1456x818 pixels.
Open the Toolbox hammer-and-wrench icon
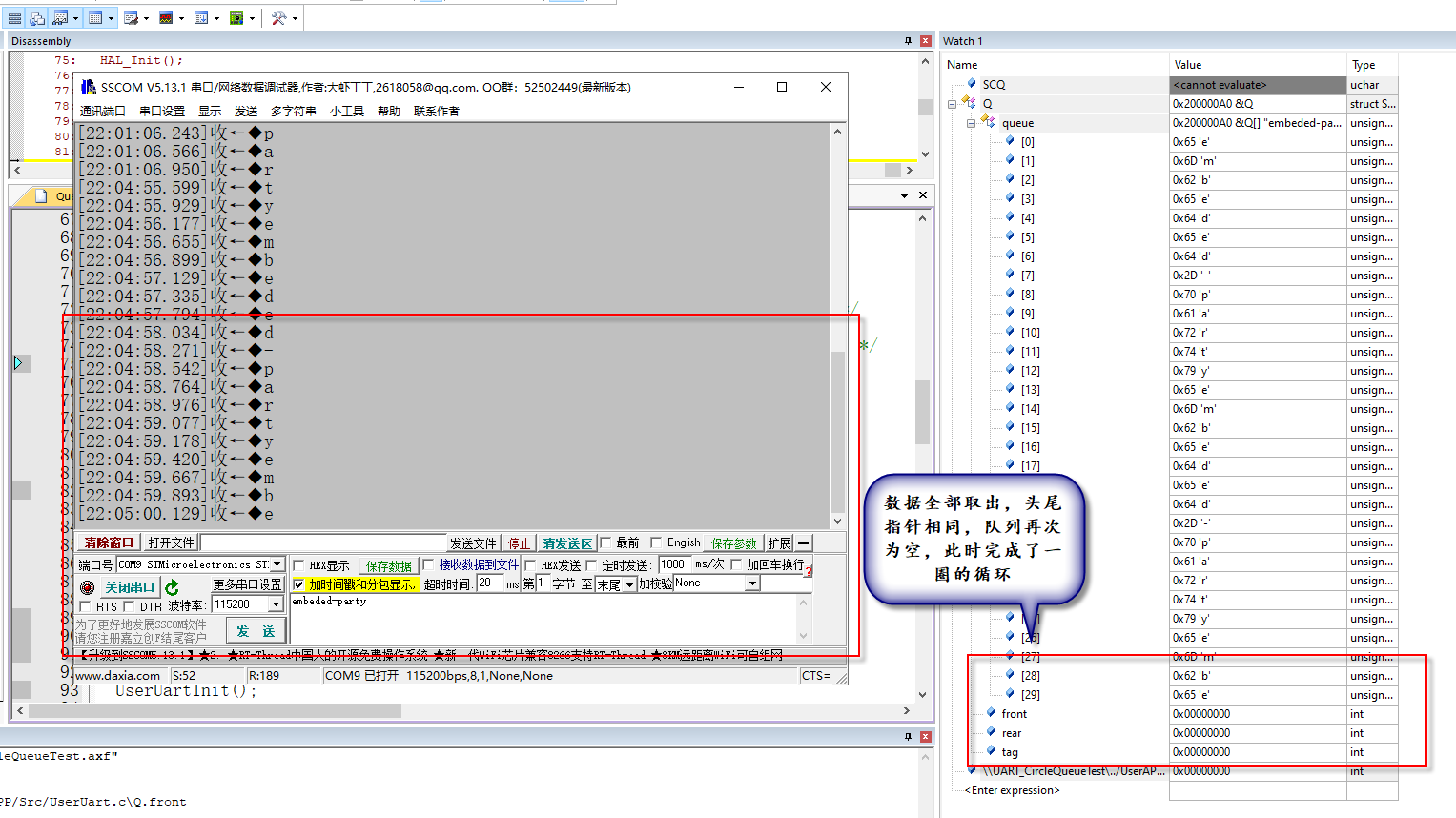pyautogui.click(x=278, y=18)
